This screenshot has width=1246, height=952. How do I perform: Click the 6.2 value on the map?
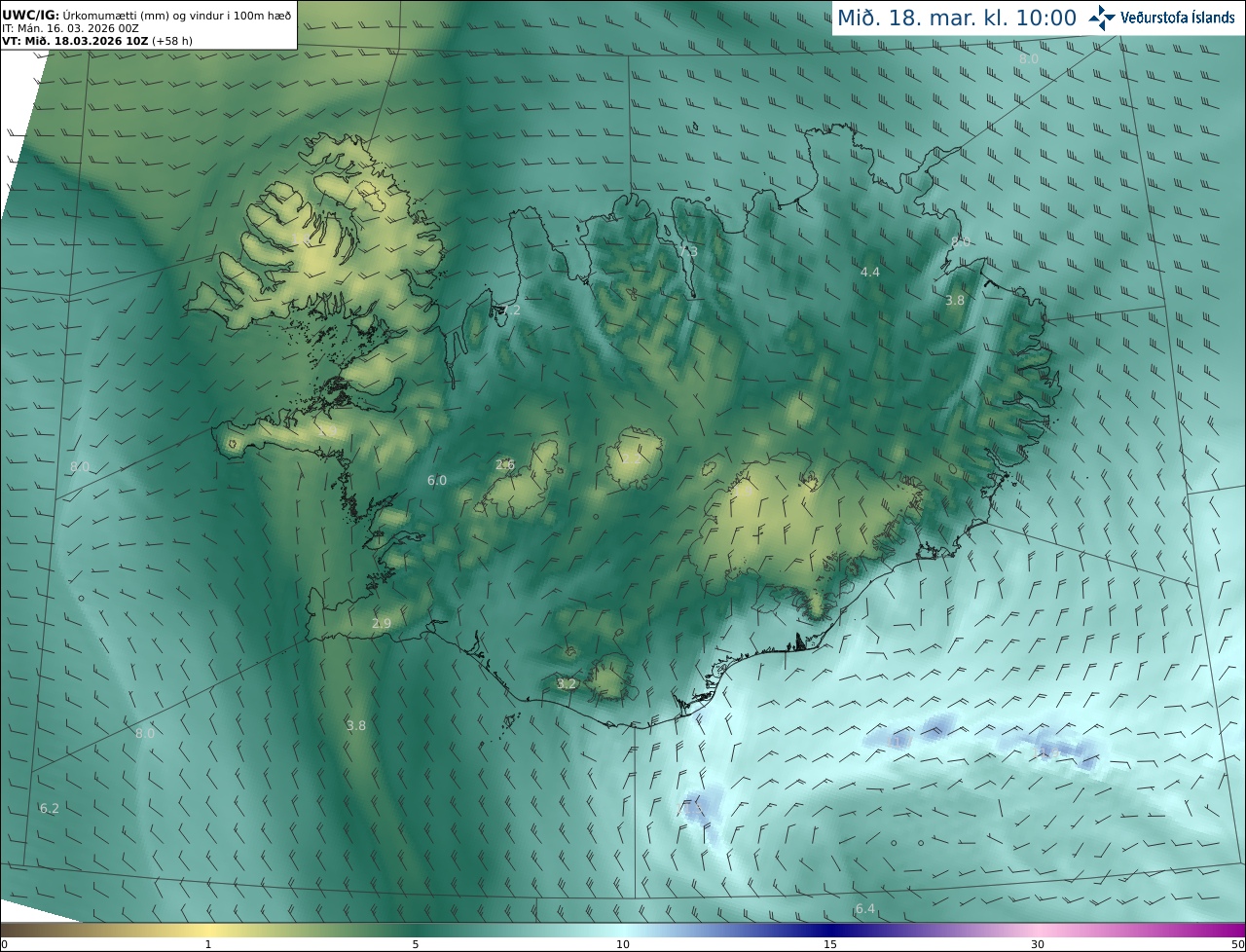(50, 808)
